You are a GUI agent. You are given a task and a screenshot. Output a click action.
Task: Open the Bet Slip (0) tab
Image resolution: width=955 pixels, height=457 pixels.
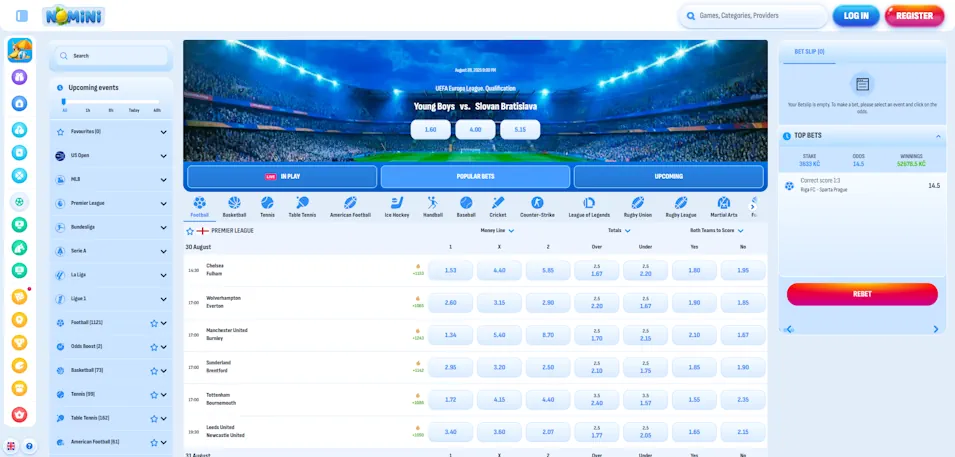tap(809, 52)
